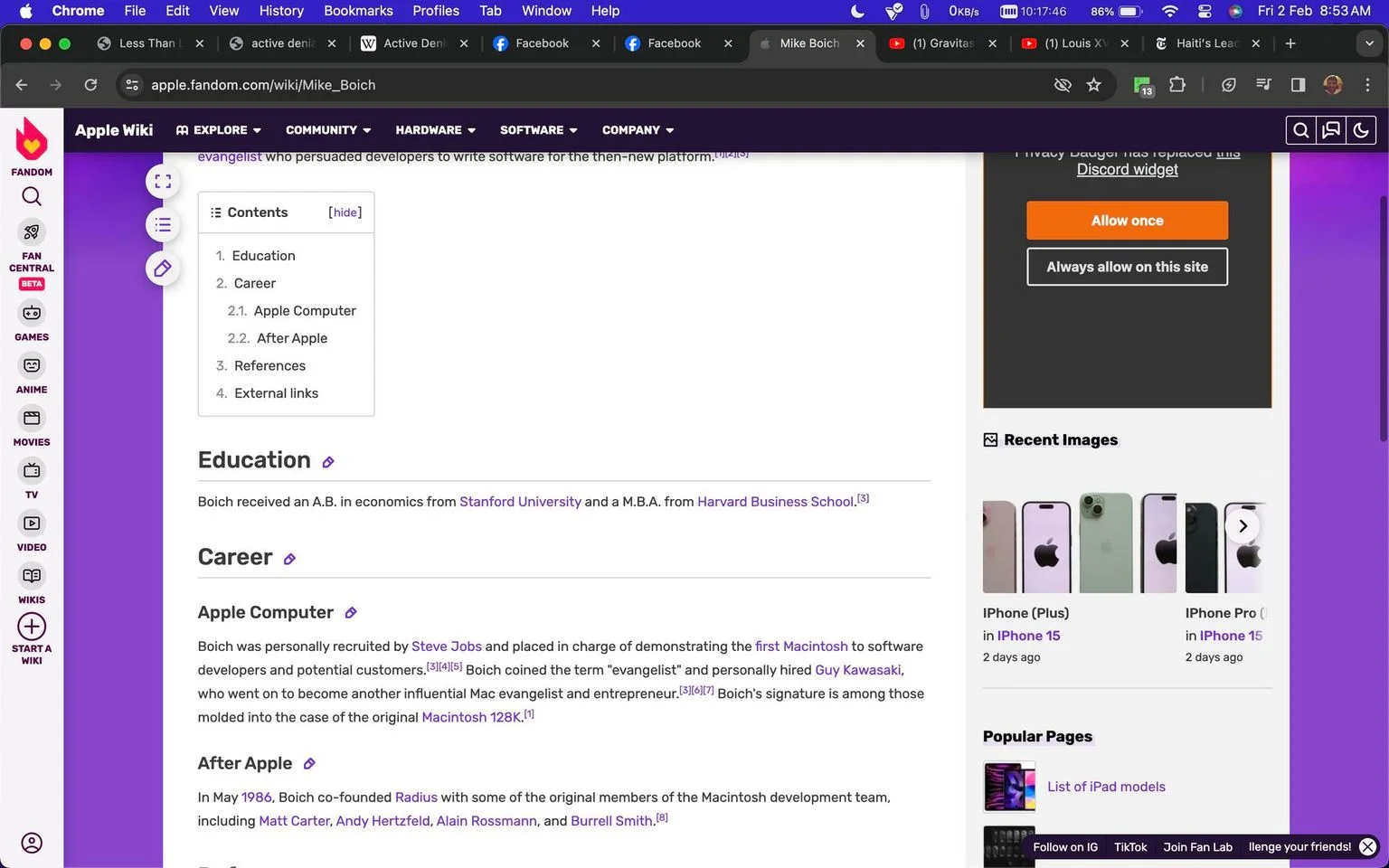Open the Fandom search icon in sidebar

(32, 196)
